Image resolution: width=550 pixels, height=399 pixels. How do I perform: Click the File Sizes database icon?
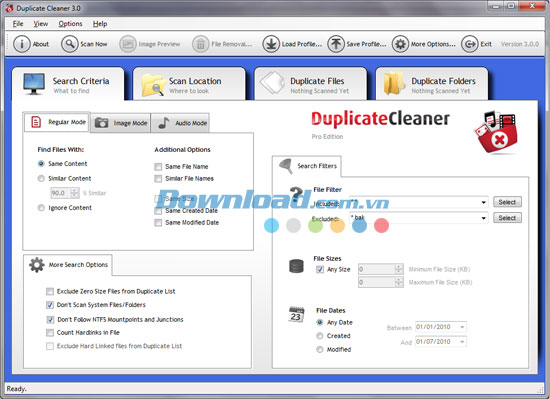tap(296, 266)
